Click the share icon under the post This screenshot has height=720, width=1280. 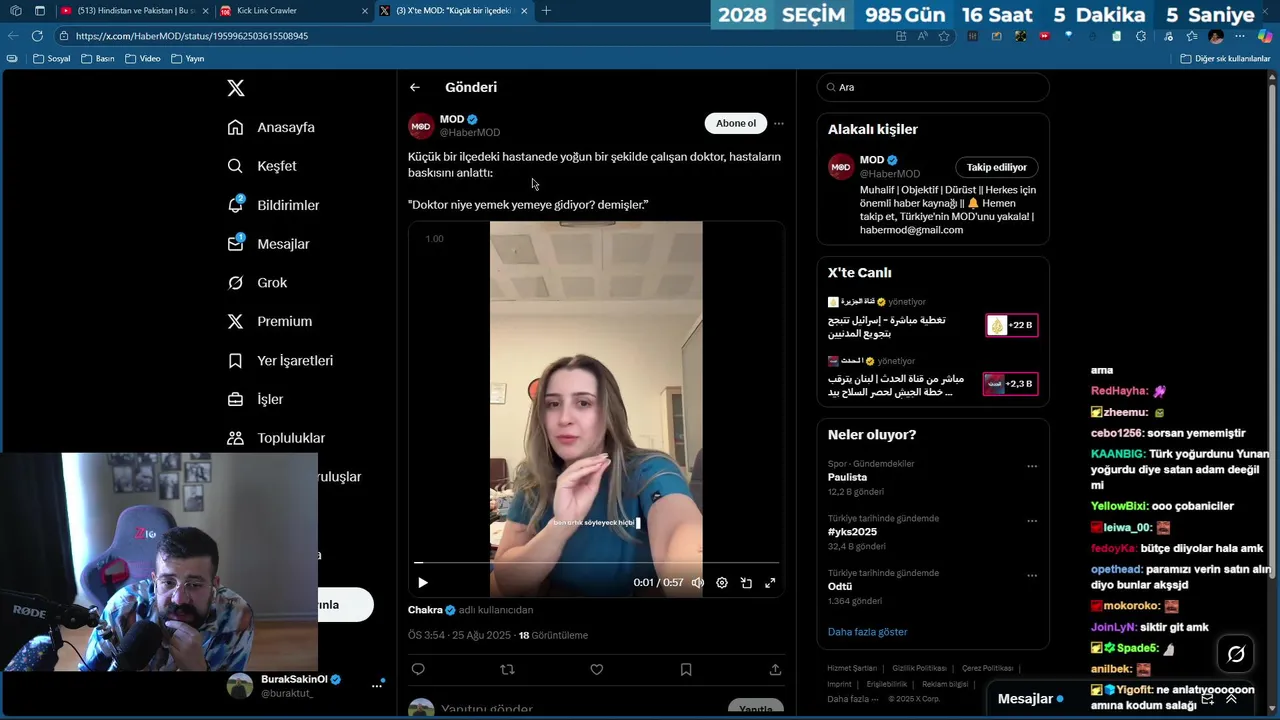tap(775, 669)
